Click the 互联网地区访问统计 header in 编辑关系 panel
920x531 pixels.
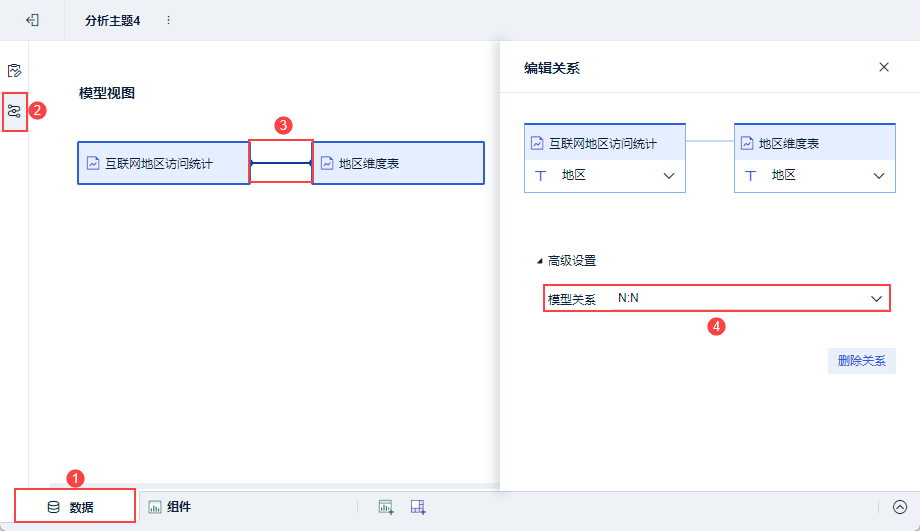(x=605, y=143)
